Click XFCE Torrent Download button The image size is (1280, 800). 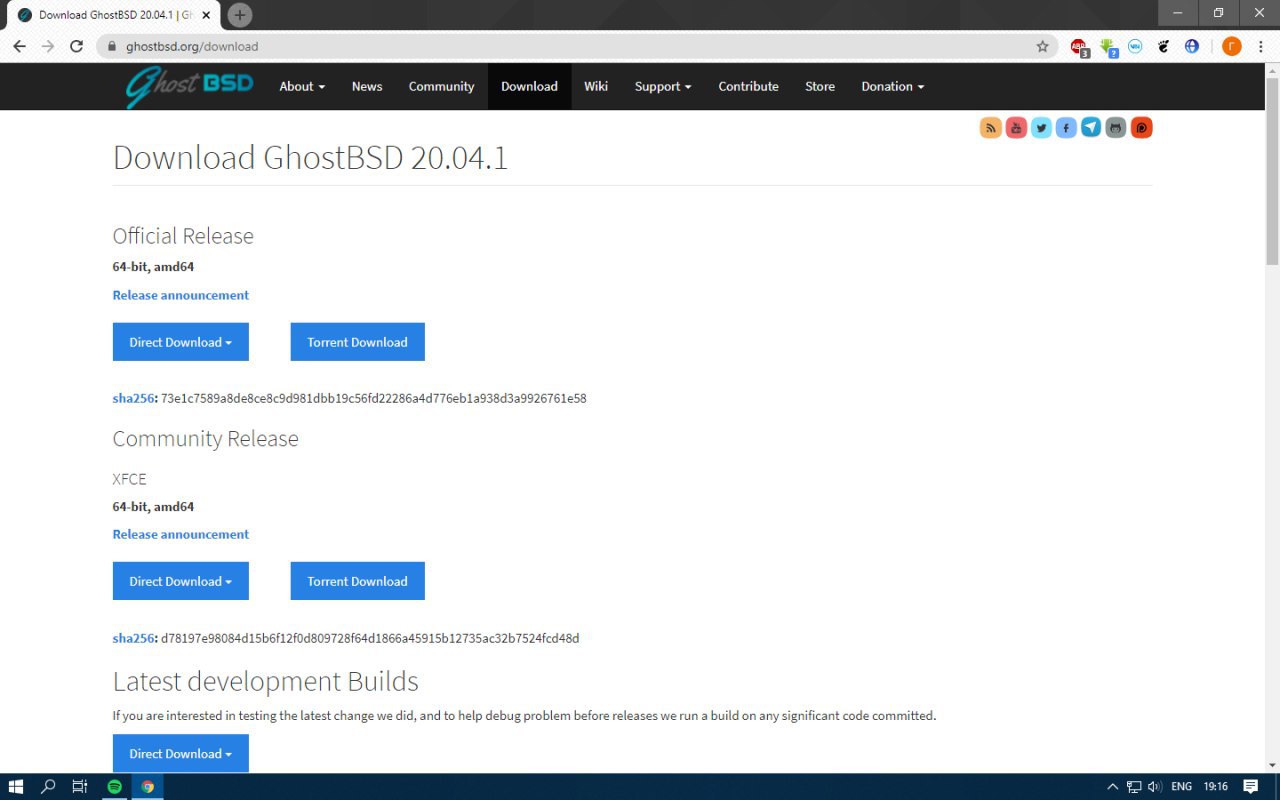pos(358,581)
